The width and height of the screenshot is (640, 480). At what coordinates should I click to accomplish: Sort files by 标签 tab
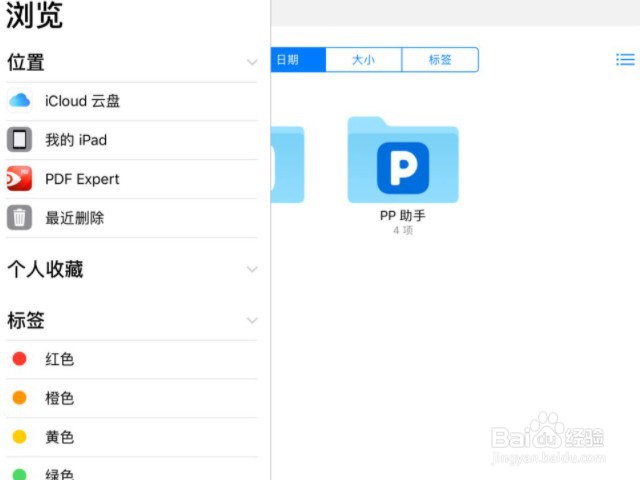point(440,60)
